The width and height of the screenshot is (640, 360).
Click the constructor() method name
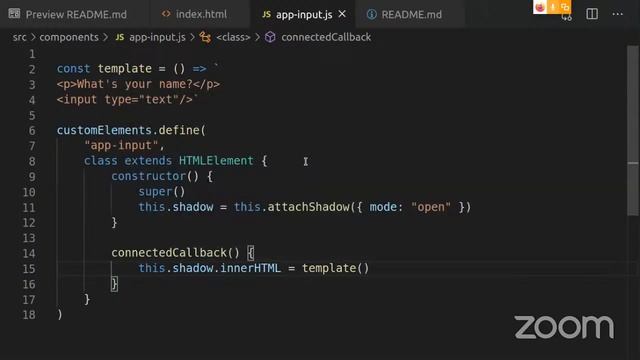155,176
